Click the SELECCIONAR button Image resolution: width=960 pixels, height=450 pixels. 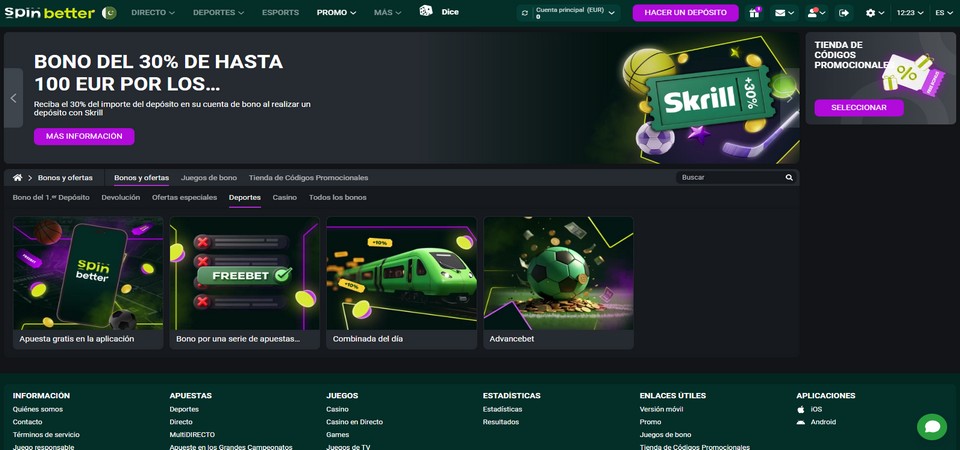pos(859,107)
